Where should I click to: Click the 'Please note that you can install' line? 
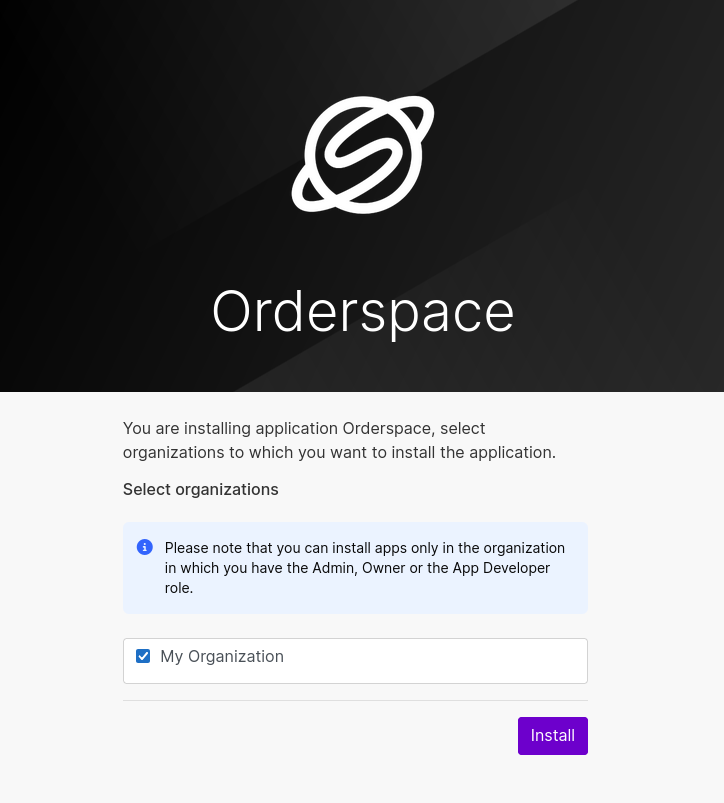pyautogui.click(x=365, y=548)
